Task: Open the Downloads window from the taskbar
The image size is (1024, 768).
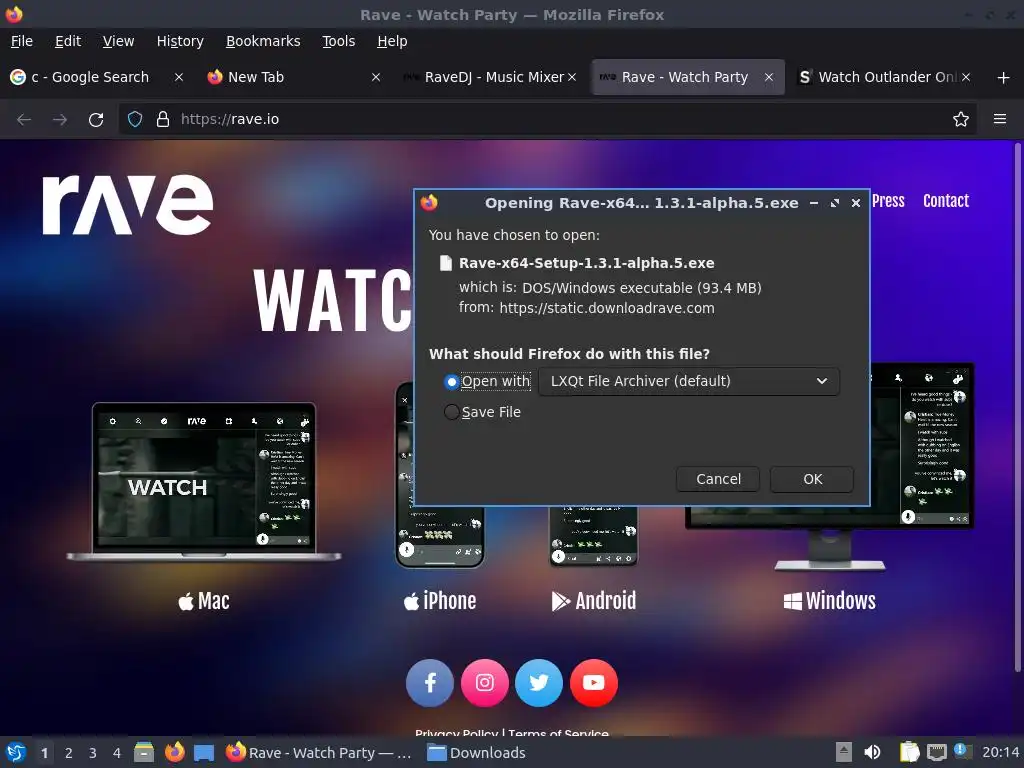Action: [476, 752]
